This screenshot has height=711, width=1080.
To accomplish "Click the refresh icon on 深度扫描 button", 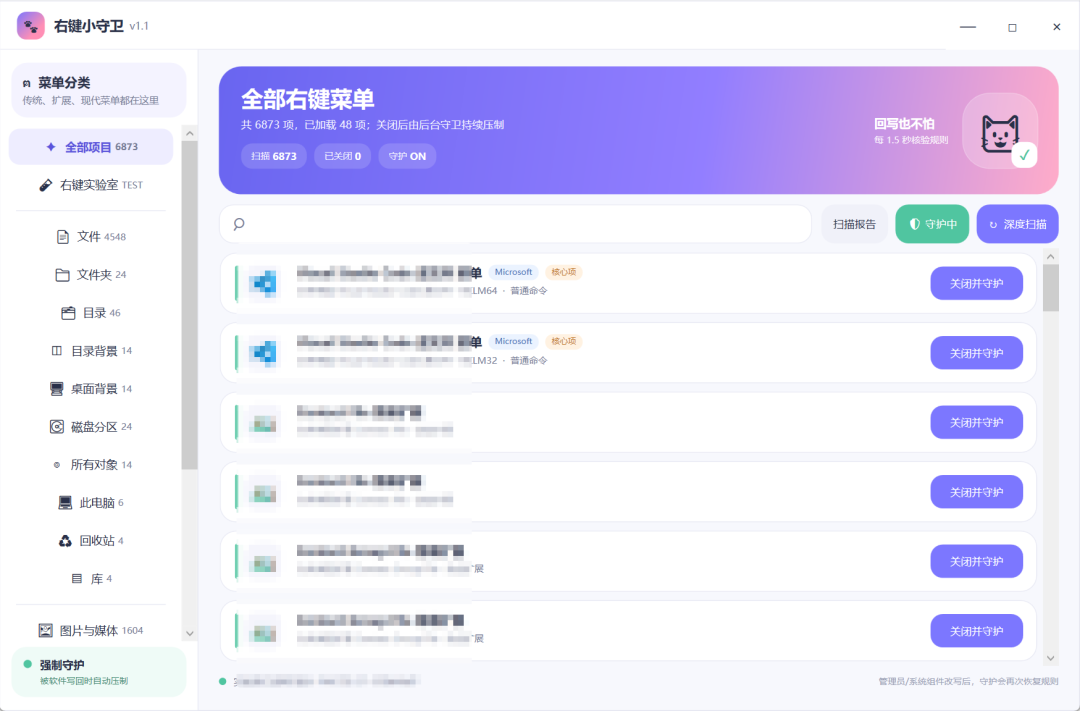I will tap(993, 225).
